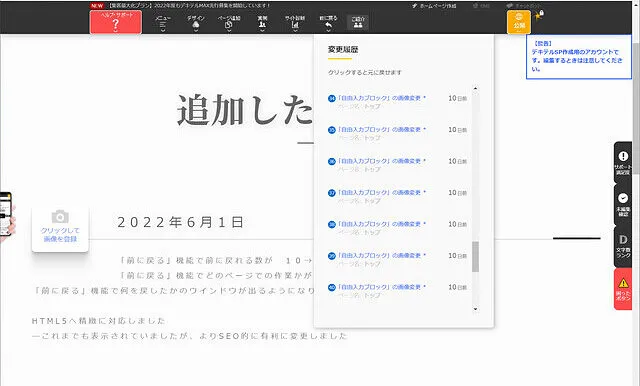Click the history list scroll down arrow
Screen dimensions: 640x386
[x=475, y=309]
